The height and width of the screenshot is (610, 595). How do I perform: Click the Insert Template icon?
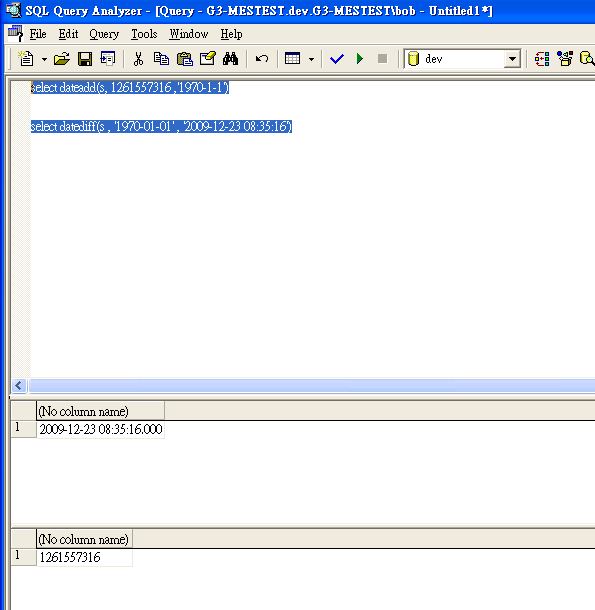pyautogui.click(x=107, y=59)
